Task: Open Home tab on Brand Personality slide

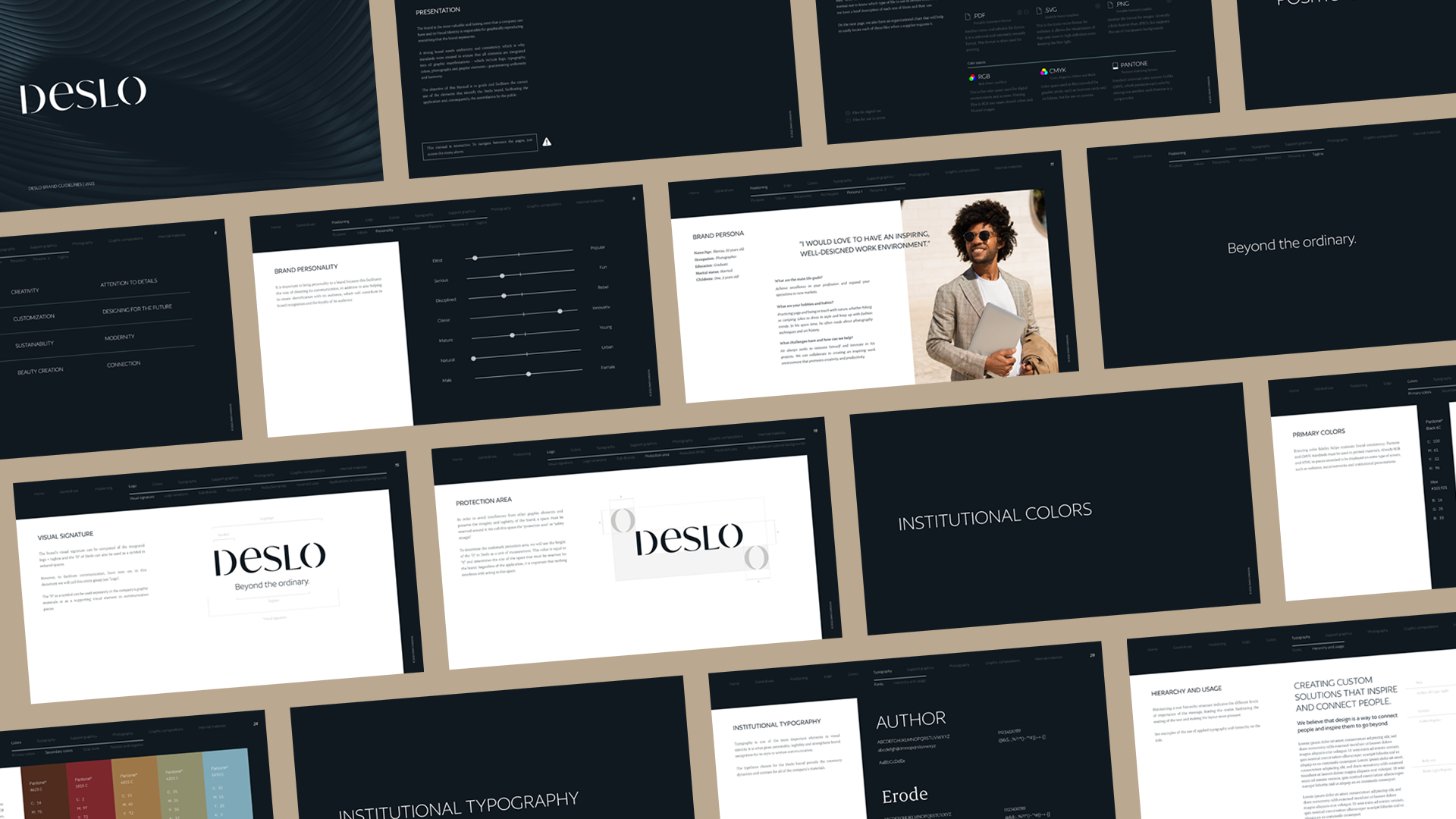Action: (x=276, y=227)
